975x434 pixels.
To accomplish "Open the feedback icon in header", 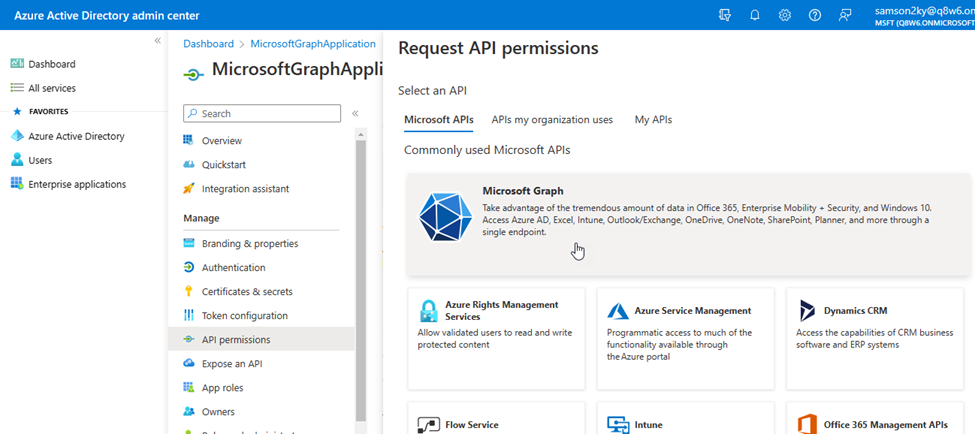I will coord(846,15).
